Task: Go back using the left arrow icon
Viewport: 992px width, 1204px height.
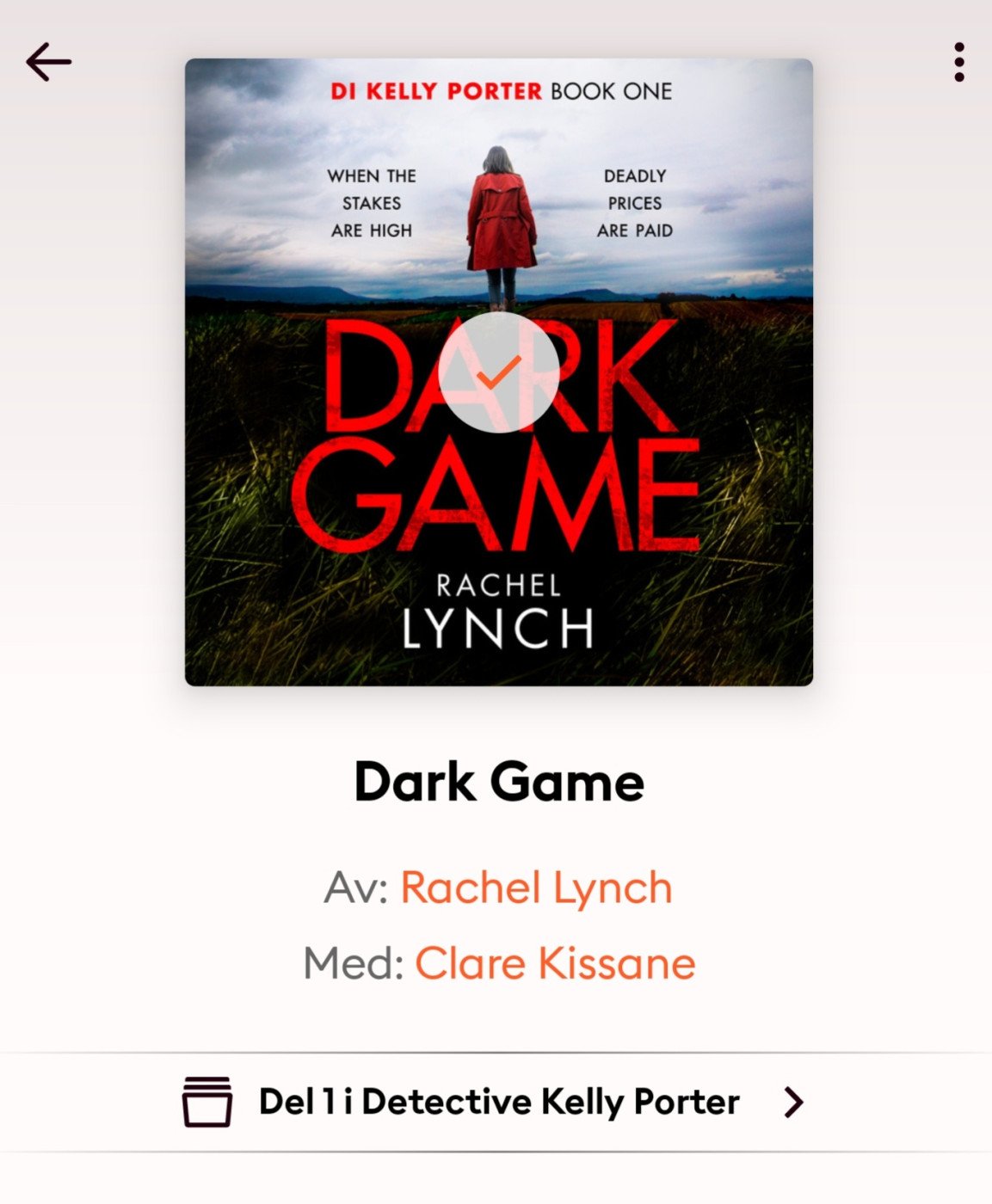Action: pos(48,63)
